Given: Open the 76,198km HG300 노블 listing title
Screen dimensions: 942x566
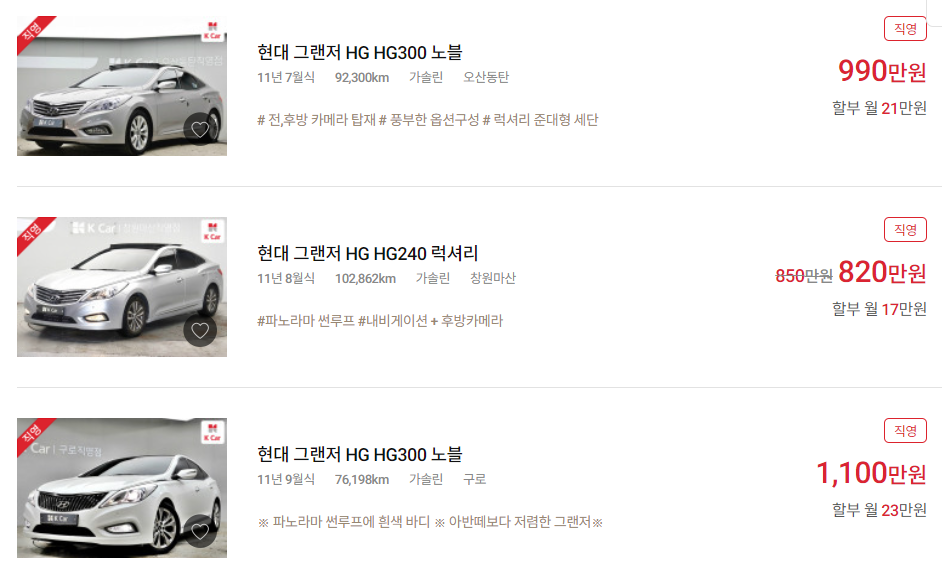Looking at the screenshot, I should pyautogui.click(x=359, y=454).
